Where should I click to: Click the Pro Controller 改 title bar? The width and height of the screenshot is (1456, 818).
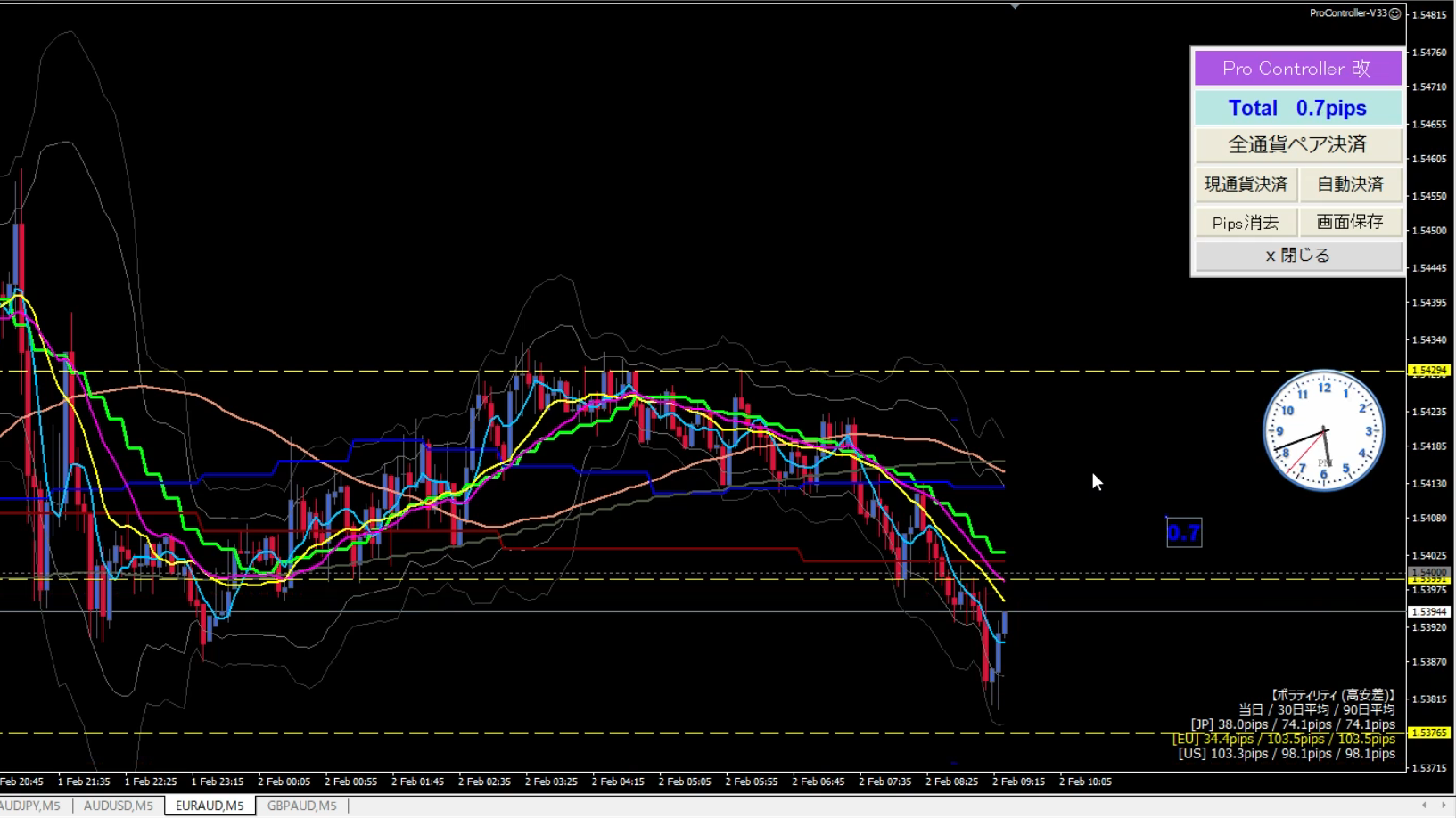tap(1297, 69)
